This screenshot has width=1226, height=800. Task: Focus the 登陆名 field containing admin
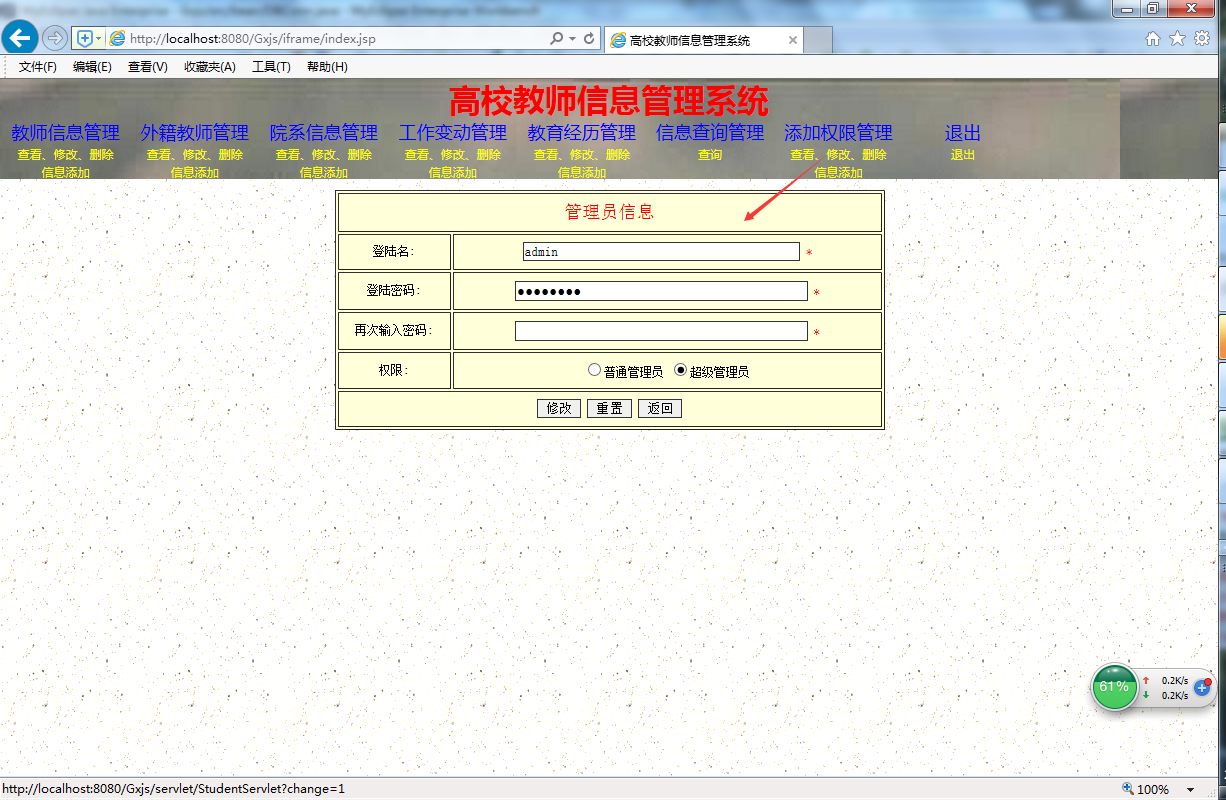pos(661,252)
